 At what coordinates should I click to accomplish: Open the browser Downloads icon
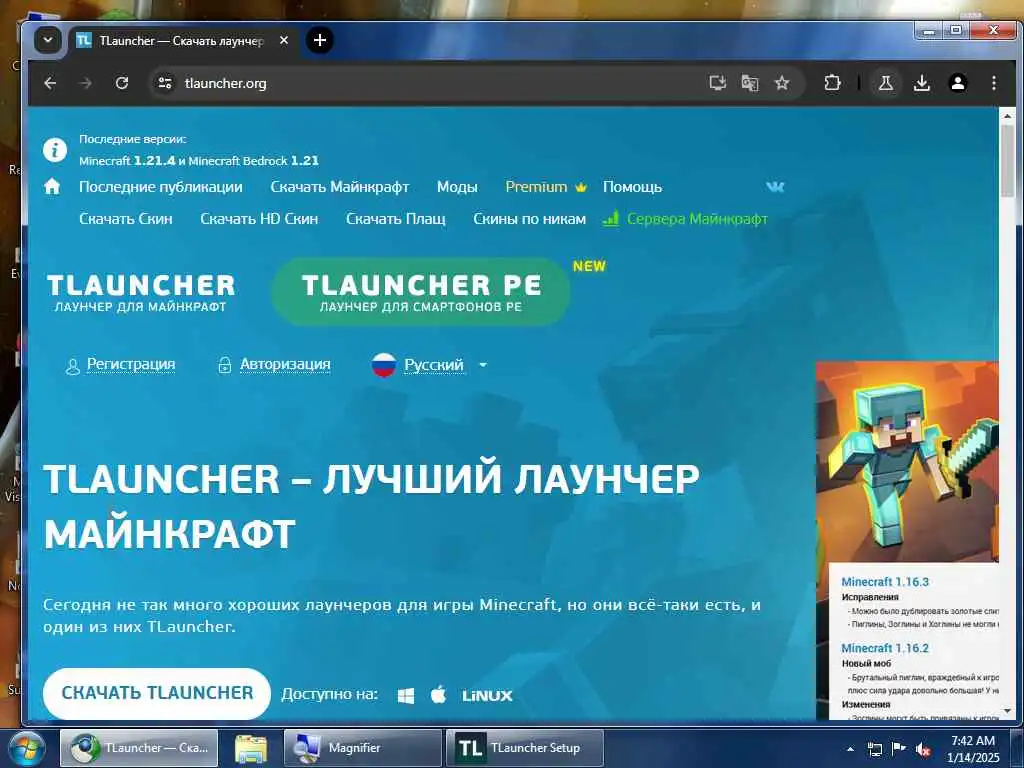(921, 83)
